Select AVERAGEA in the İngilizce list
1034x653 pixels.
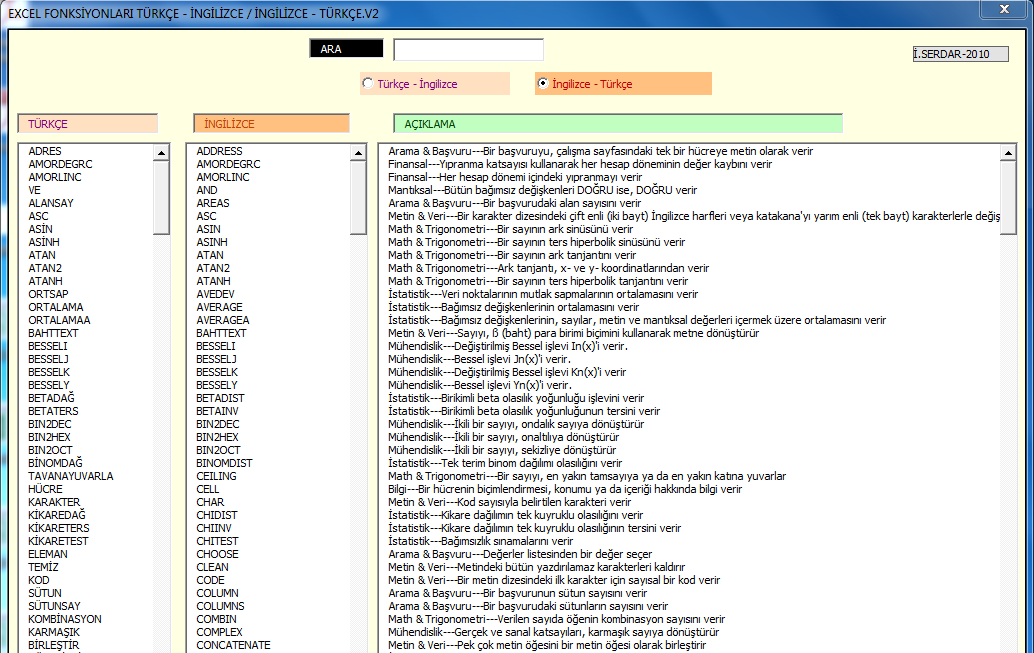tap(223, 320)
